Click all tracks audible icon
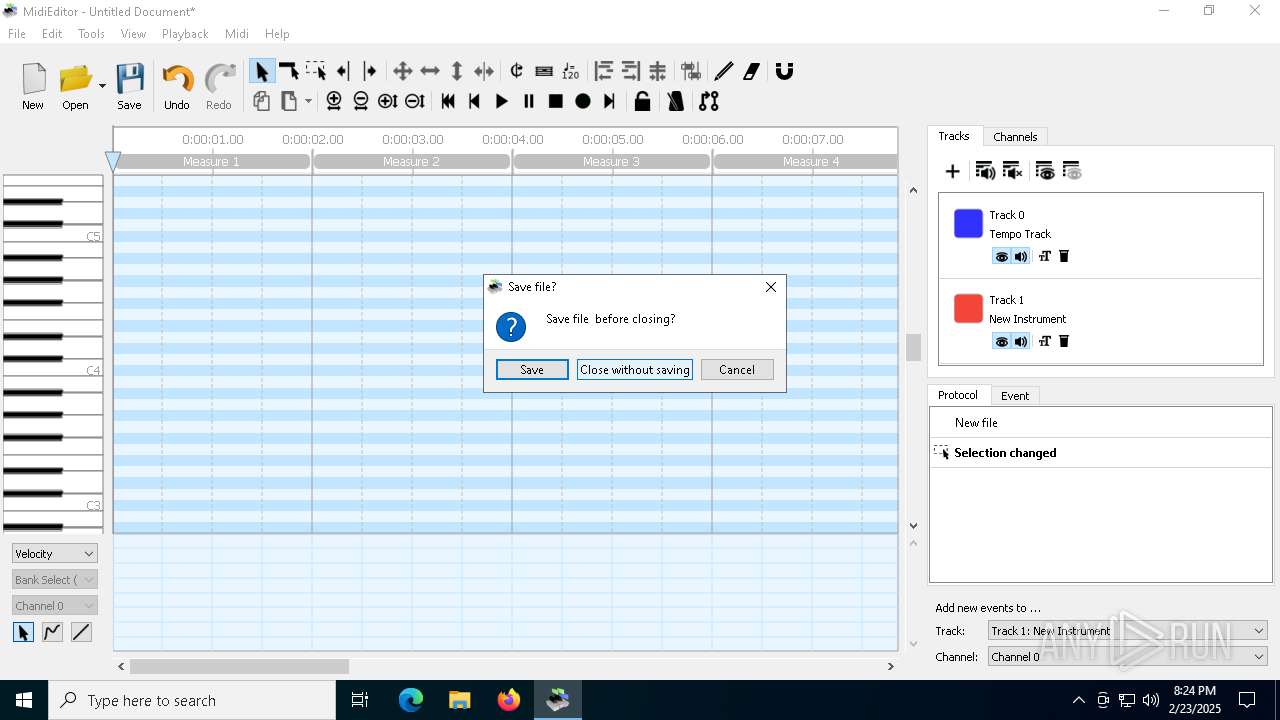 [x=985, y=172]
